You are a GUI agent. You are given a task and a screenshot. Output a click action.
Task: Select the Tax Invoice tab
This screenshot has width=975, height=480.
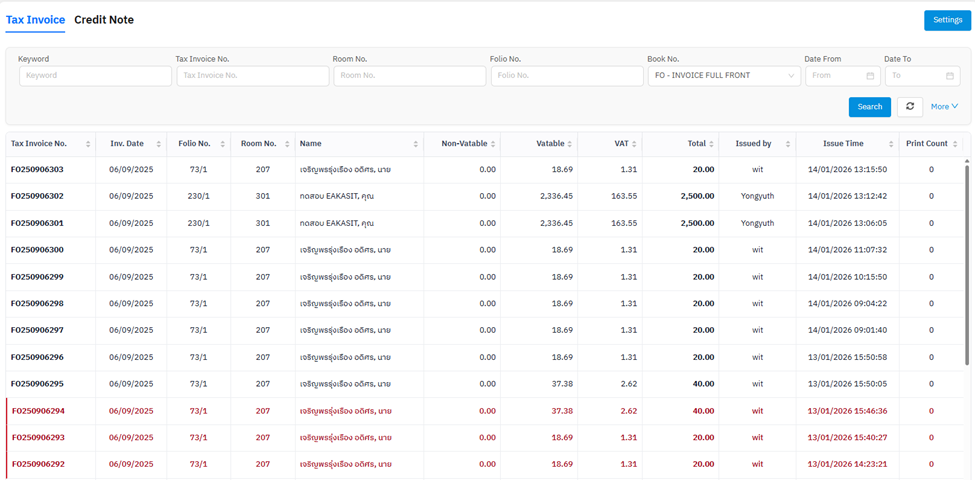(x=35, y=20)
